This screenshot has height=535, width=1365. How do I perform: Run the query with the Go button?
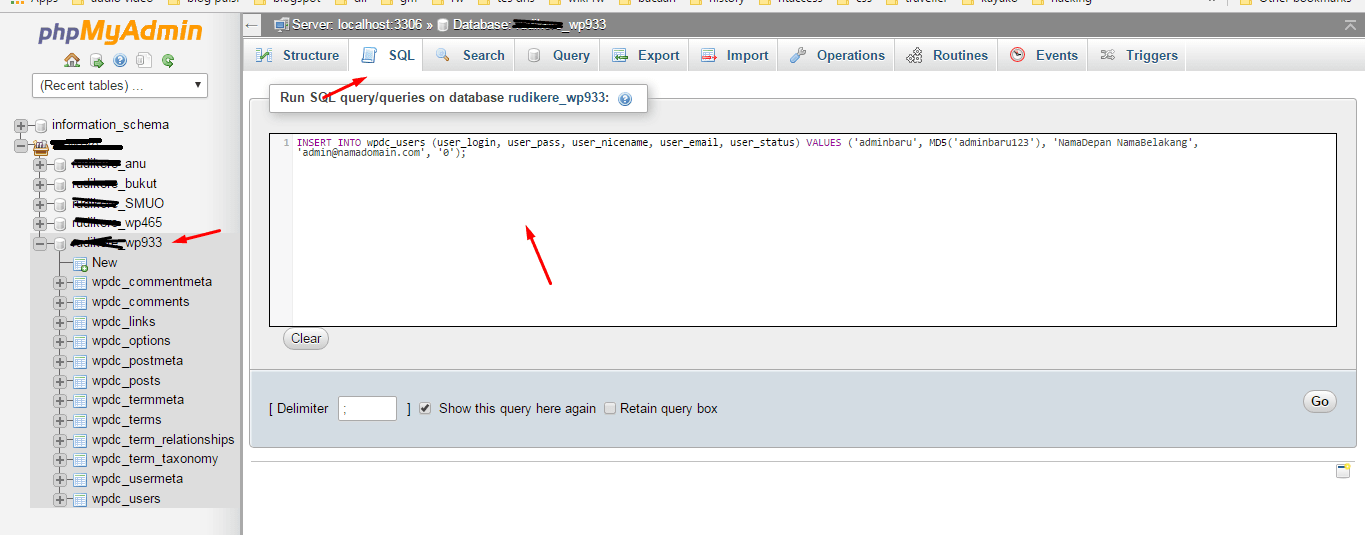pos(1320,401)
